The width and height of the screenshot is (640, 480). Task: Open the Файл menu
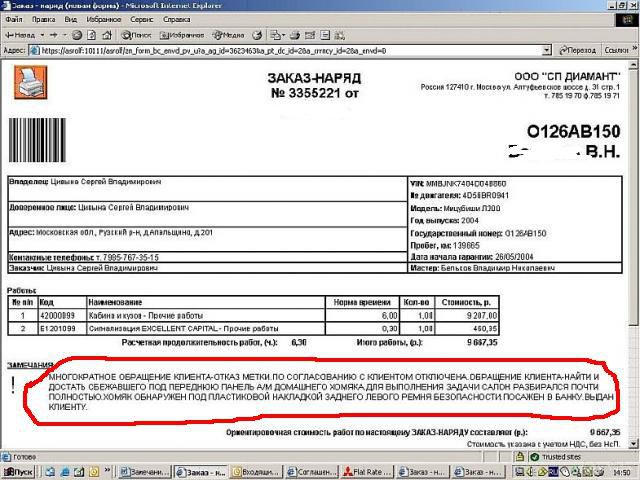coord(14,20)
